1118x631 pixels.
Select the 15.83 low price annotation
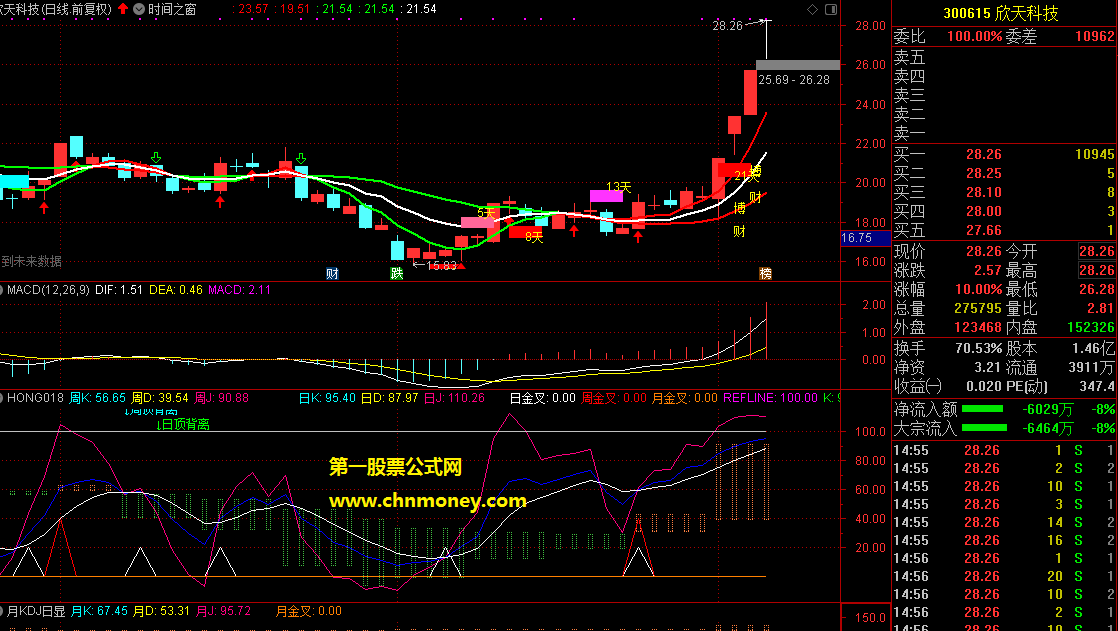point(441,265)
